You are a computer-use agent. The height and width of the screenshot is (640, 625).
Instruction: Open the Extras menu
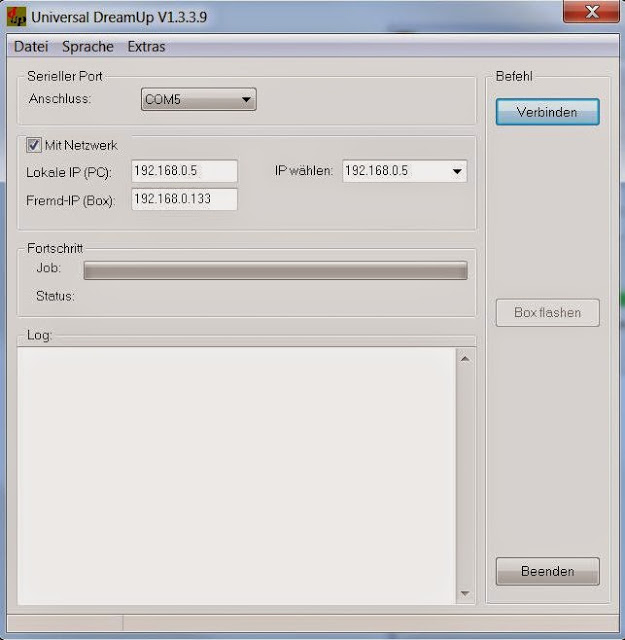146,47
